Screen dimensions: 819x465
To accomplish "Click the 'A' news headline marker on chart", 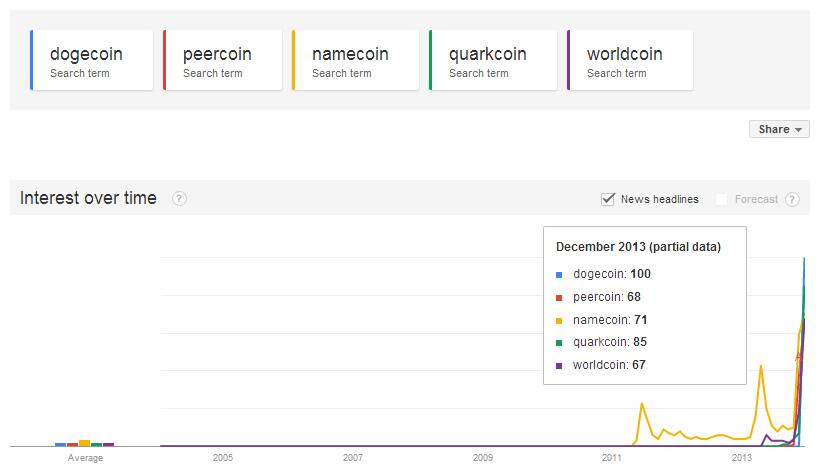I will [x=798, y=356].
